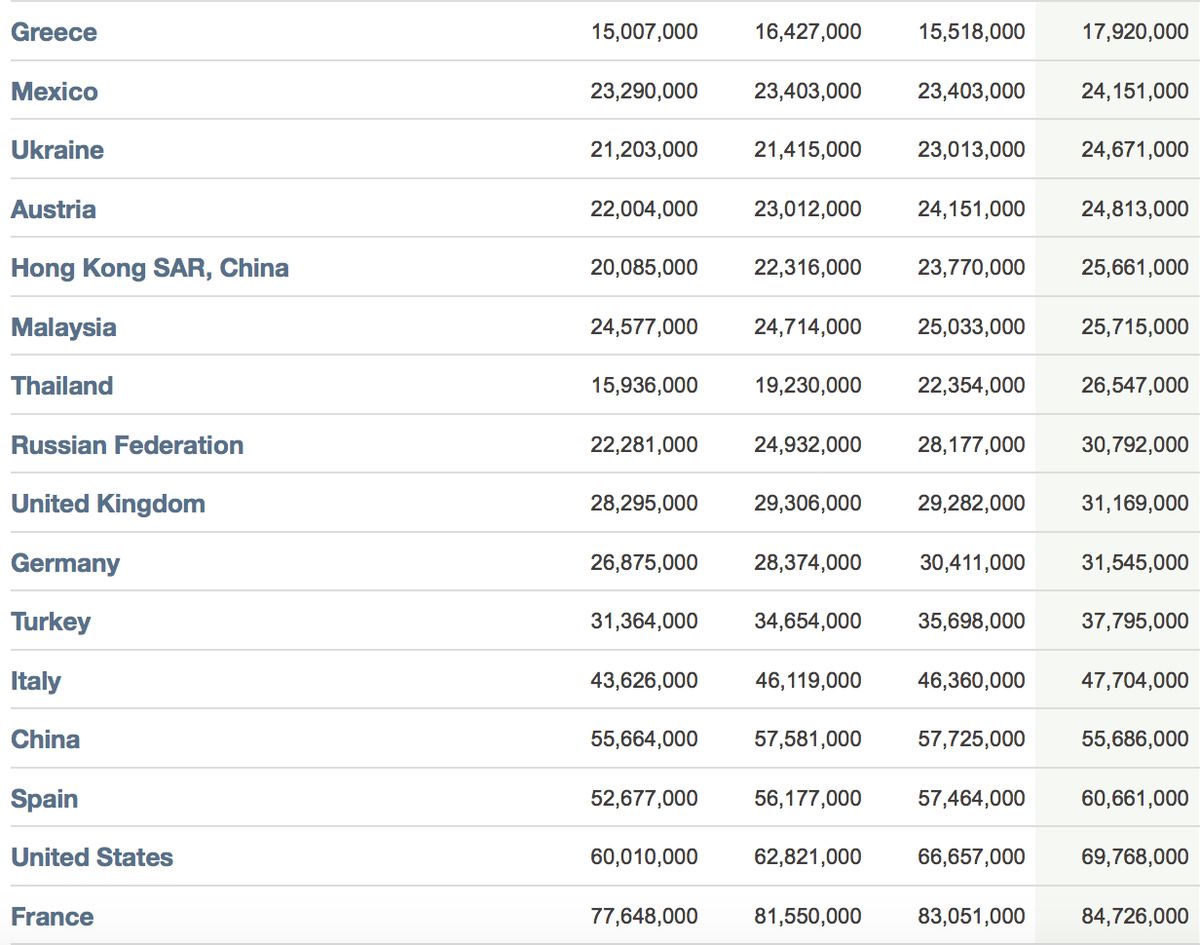1200x945 pixels.
Task: Open the Germany country link
Action: pyautogui.click(x=65, y=563)
